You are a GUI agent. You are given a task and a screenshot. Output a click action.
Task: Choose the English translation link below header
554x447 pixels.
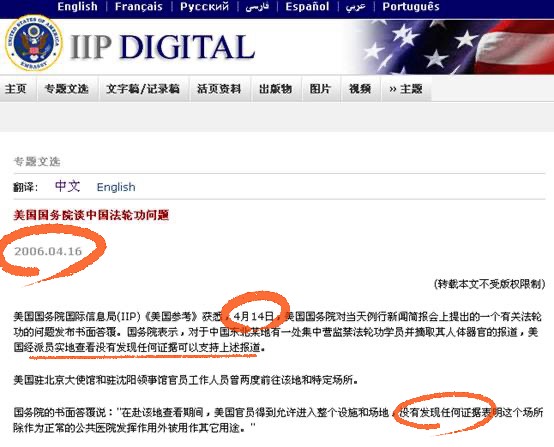pyautogui.click(x=116, y=187)
